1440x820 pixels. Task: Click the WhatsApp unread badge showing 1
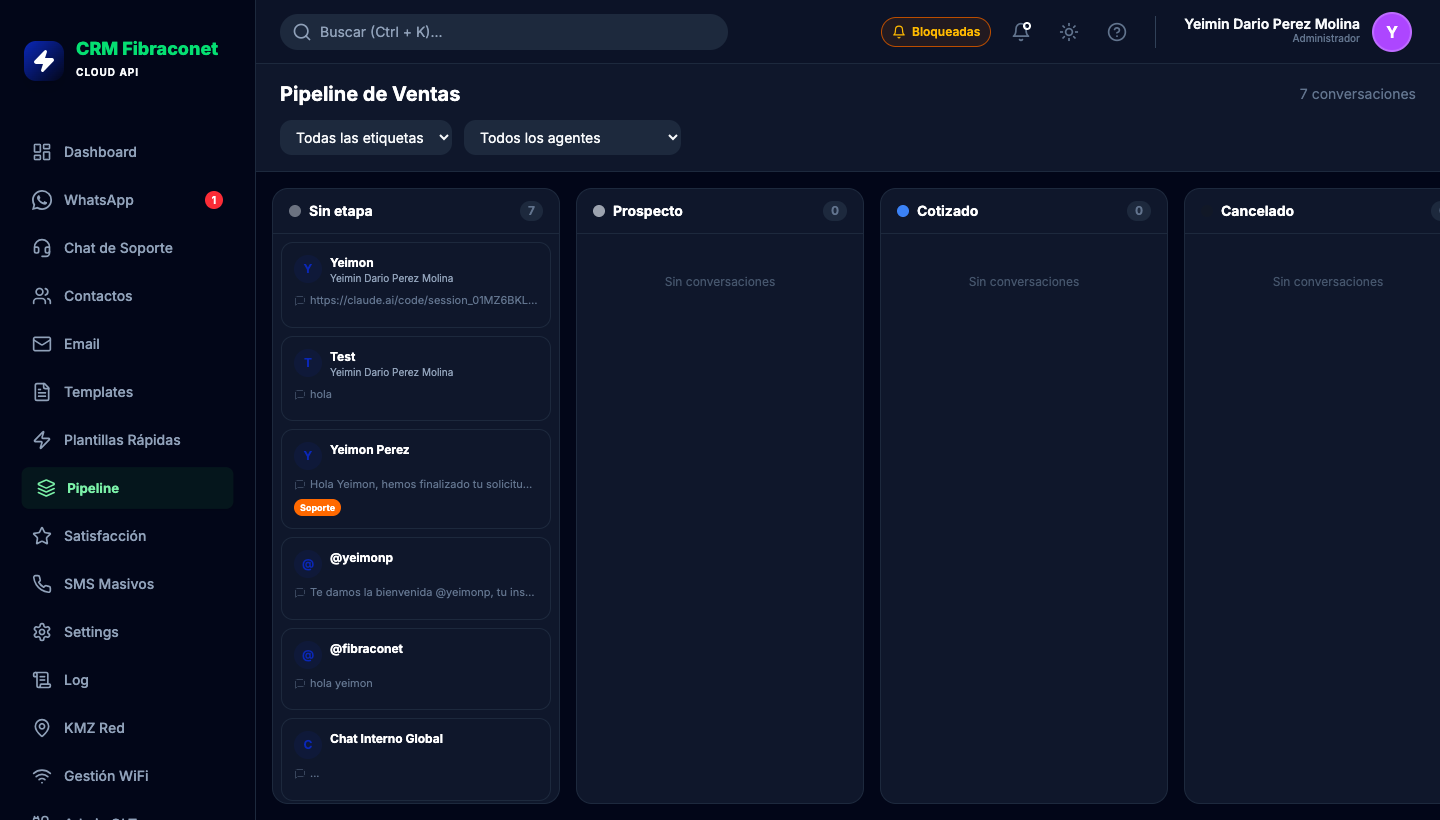click(214, 200)
